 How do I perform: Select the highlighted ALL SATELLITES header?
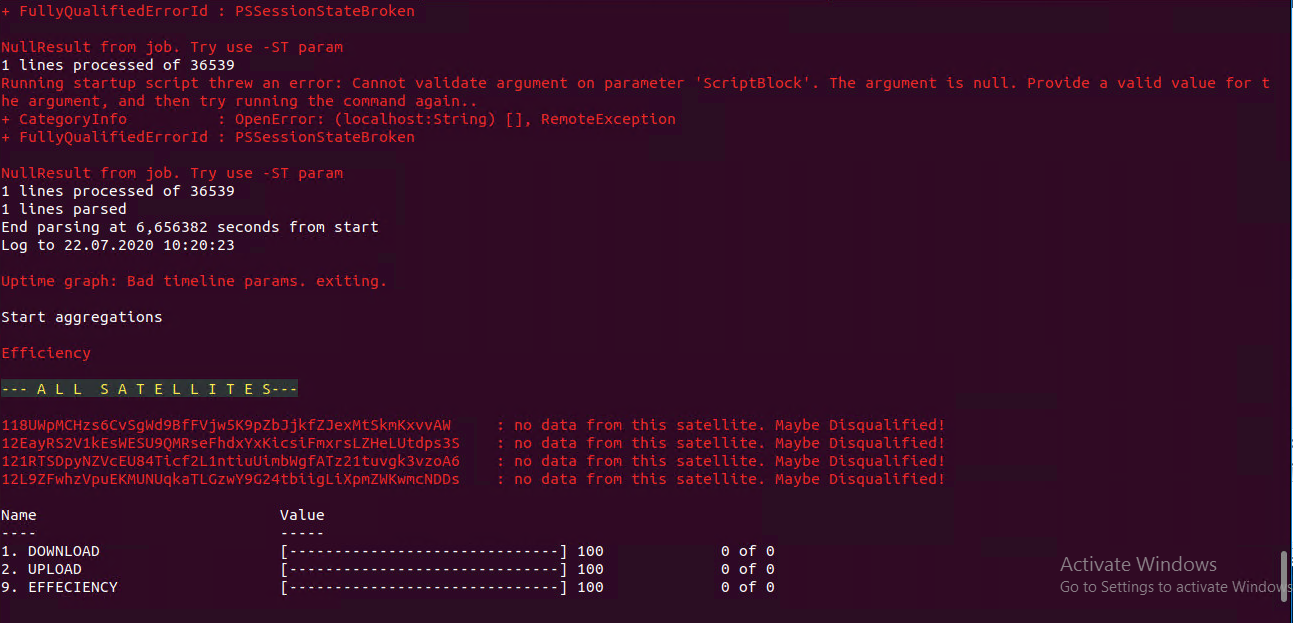coord(149,389)
